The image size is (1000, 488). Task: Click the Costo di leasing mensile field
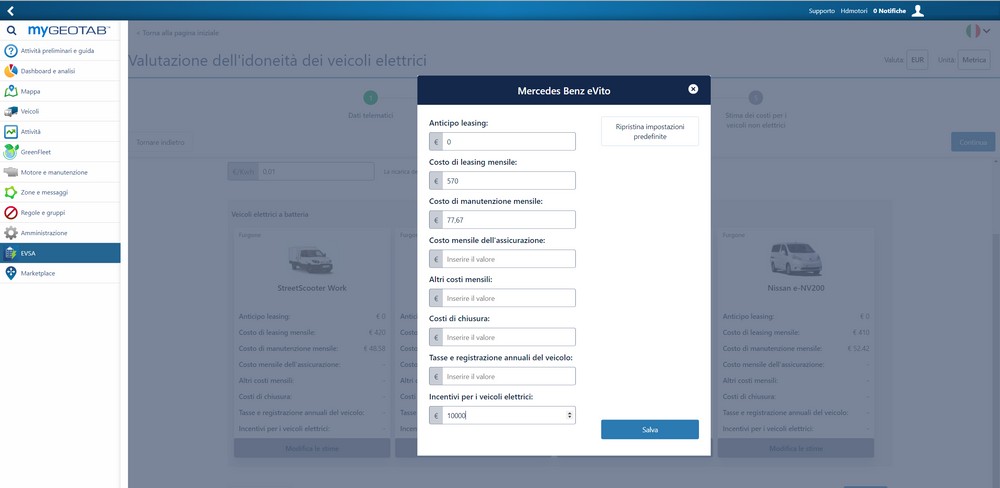tap(509, 181)
